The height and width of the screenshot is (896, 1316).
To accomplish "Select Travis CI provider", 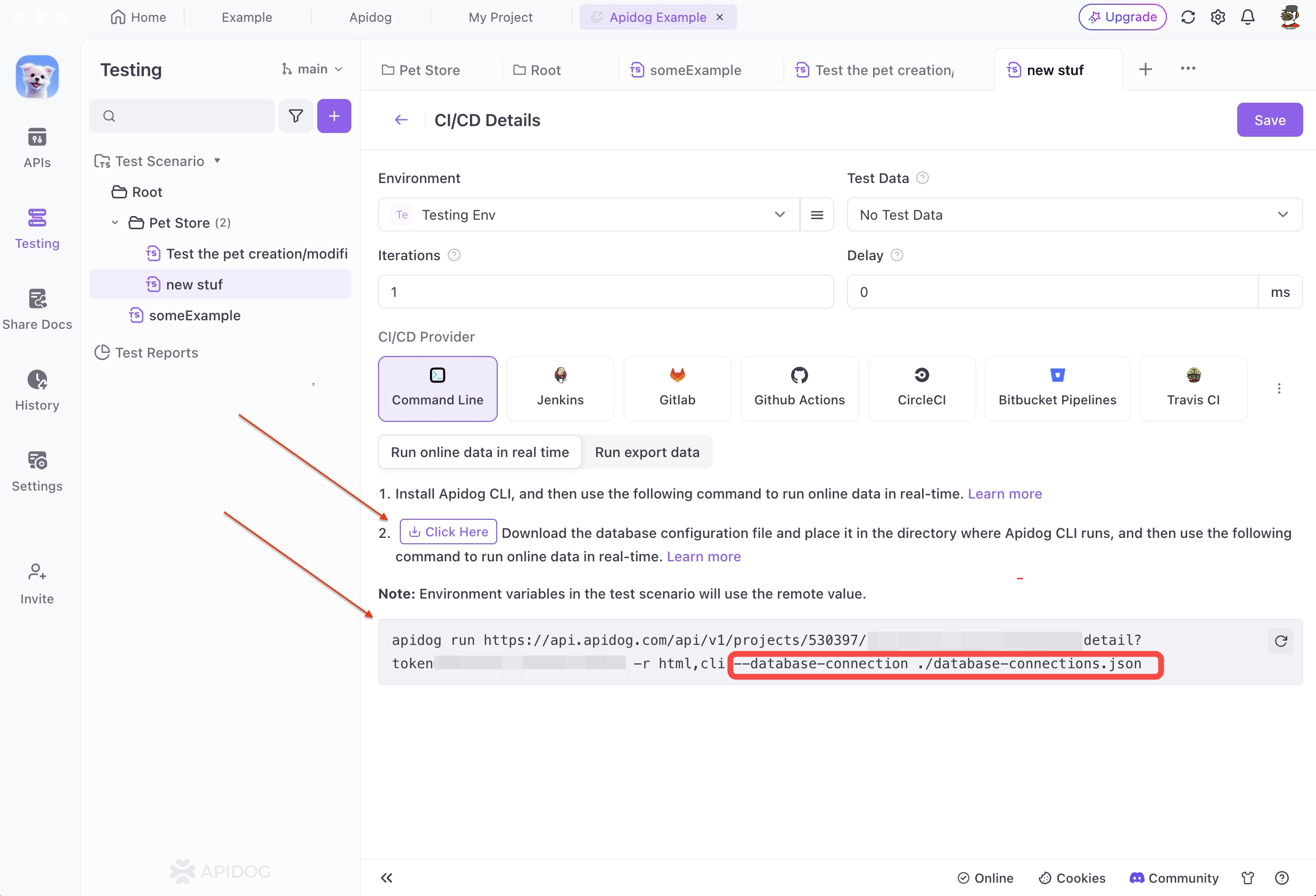I will tap(1193, 389).
